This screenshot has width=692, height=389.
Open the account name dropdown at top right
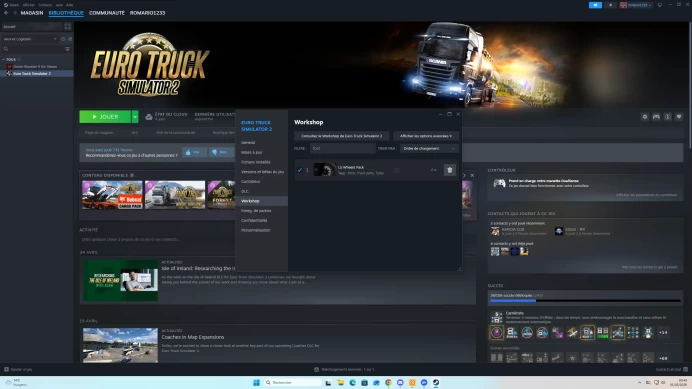coord(636,5)
